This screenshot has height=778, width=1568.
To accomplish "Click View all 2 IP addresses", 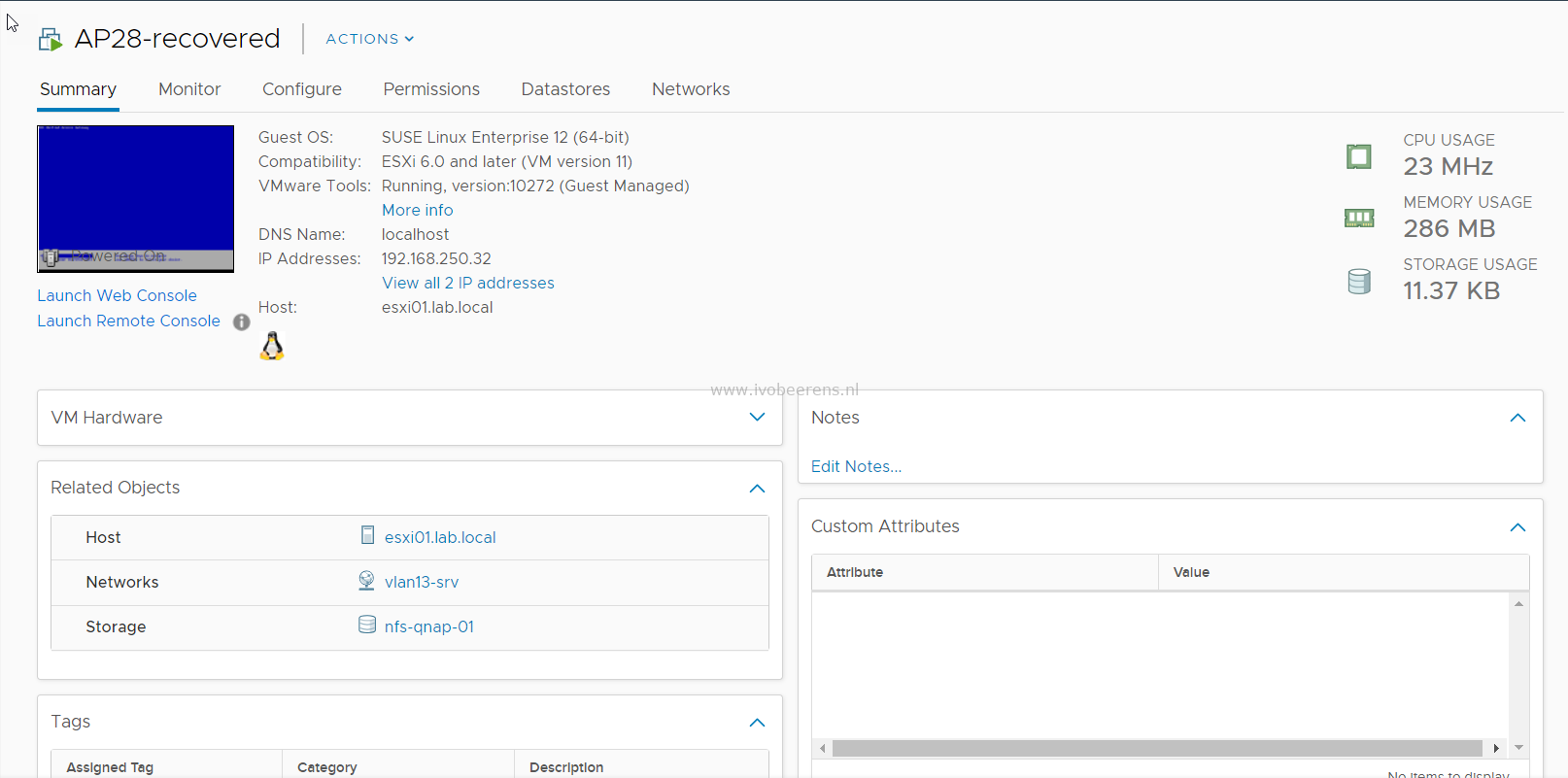I will pyautogui.click(x=467, y=283).
